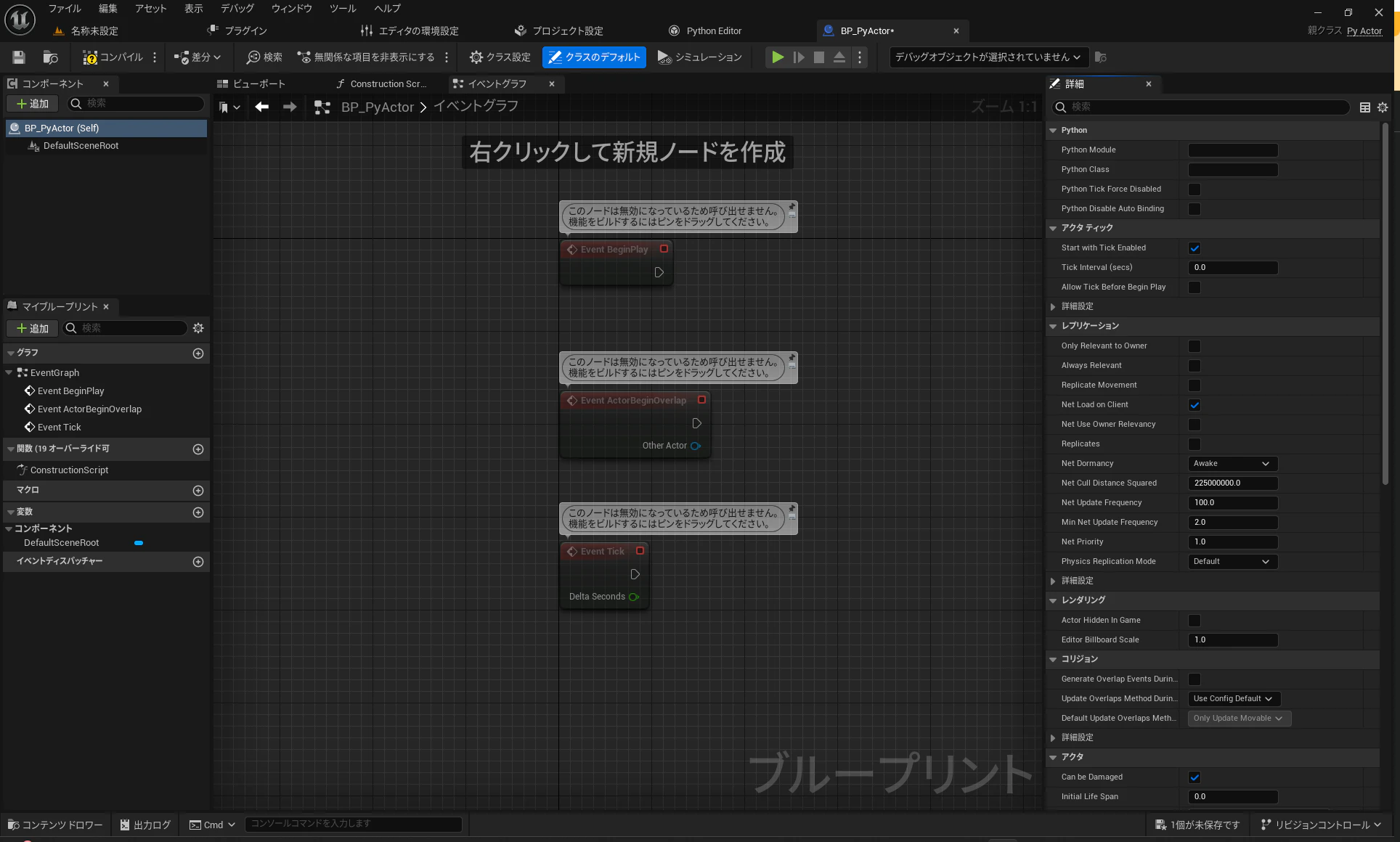Toggle Details property matrix grid icon

1365,107
